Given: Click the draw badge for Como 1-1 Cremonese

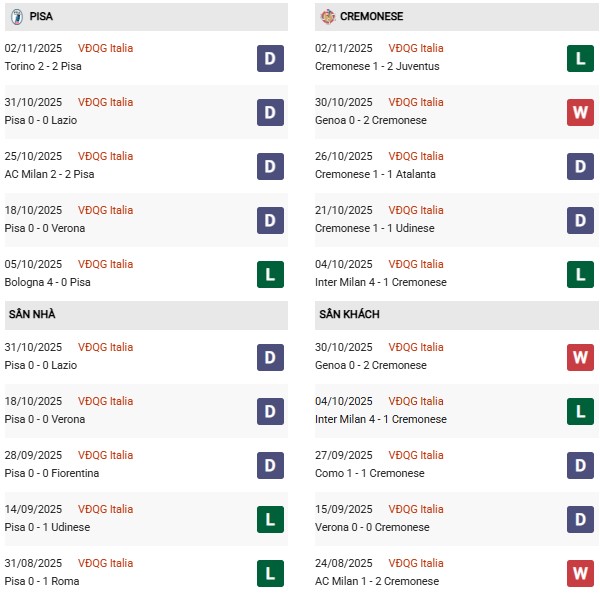Looking at the screenshot, I should 580,466.
